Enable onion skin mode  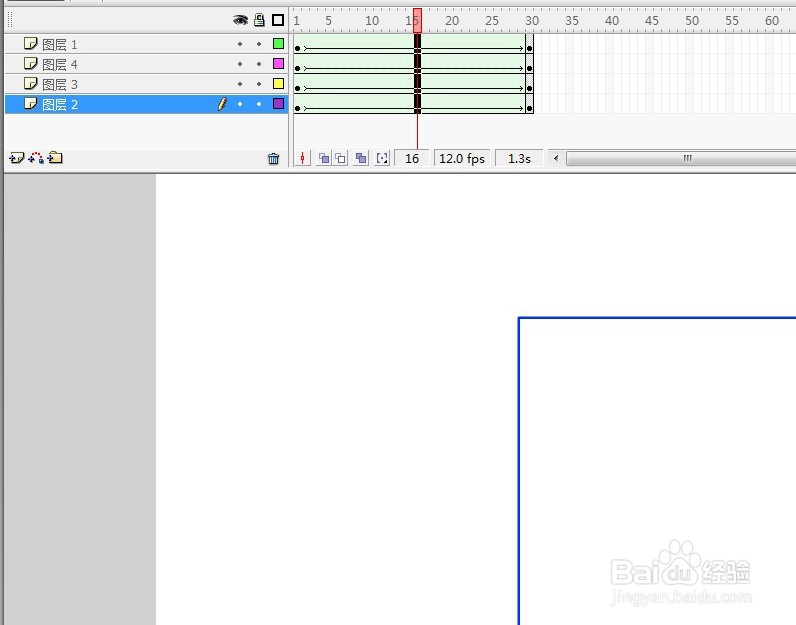pos(323,158)
